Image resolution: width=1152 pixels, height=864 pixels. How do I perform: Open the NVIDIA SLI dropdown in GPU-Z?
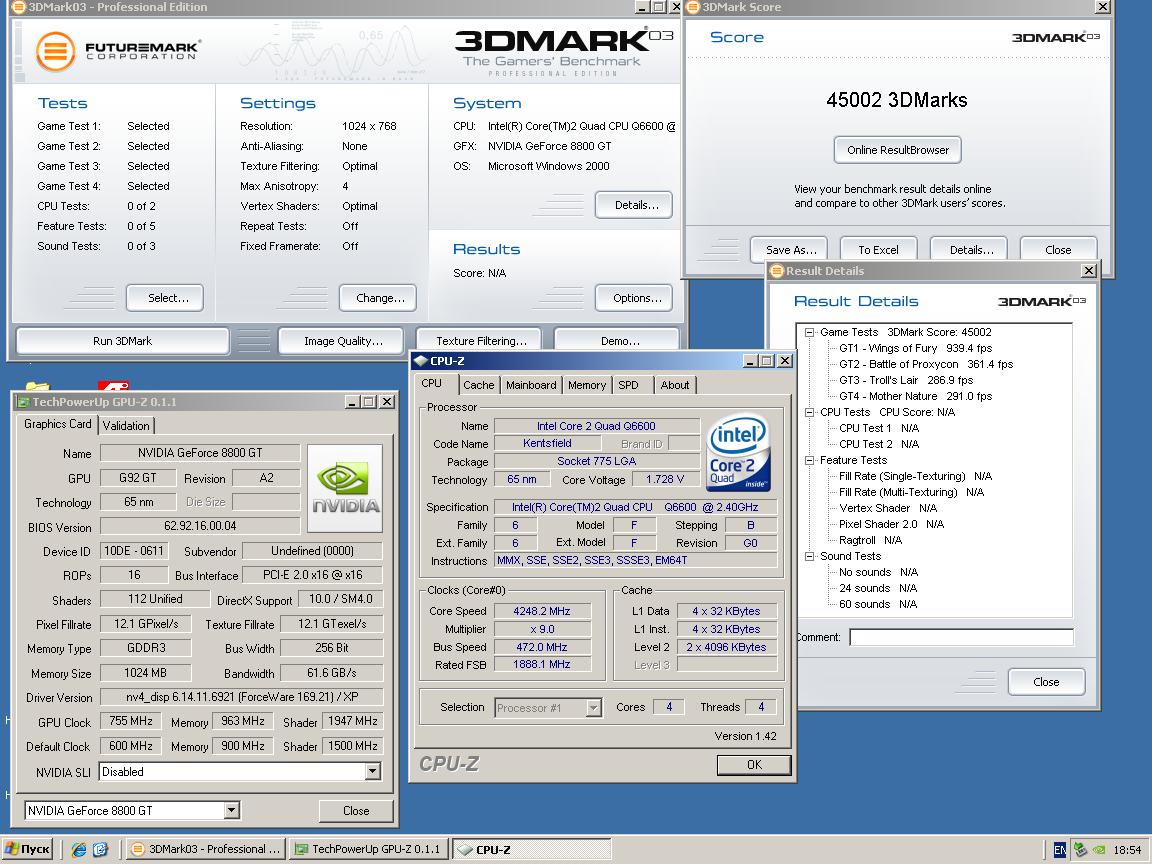(373, 771)
